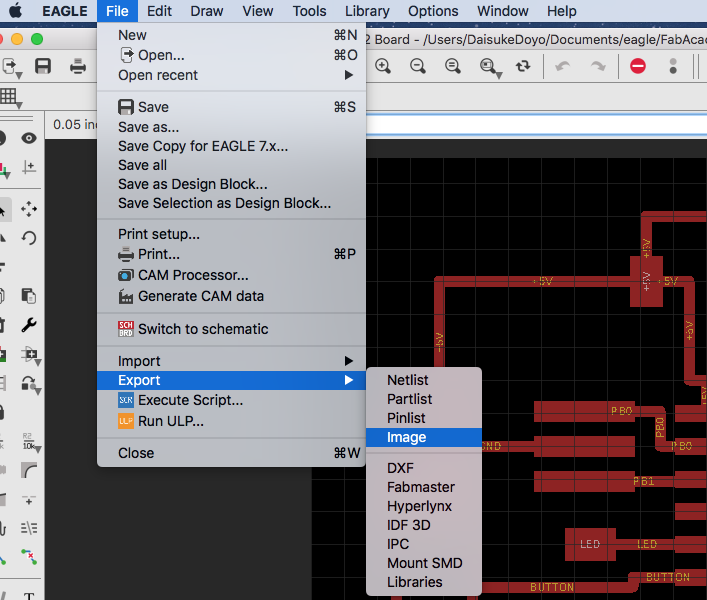Click the Zoom in magnifier icon
The image size is (707, 600).
click(383, 66)
